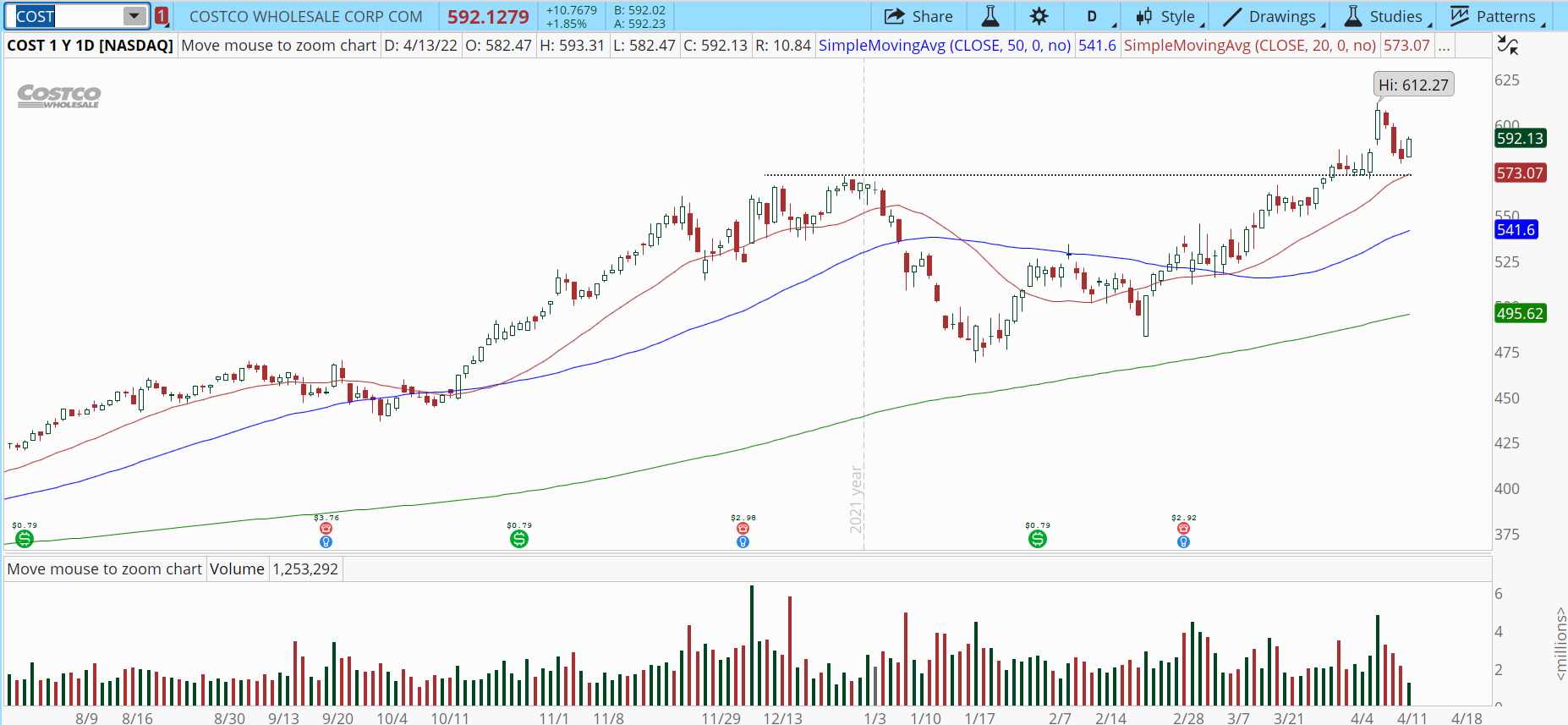This screenshot has width=1568, height=725.
Task: Click the last price 592.1279
Action: click(488, 17)
